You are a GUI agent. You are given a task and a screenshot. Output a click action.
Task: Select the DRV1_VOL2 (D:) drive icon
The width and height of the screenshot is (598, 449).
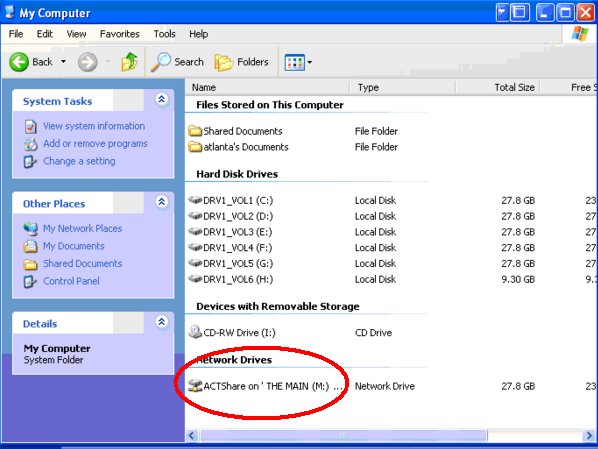[195, 216]
